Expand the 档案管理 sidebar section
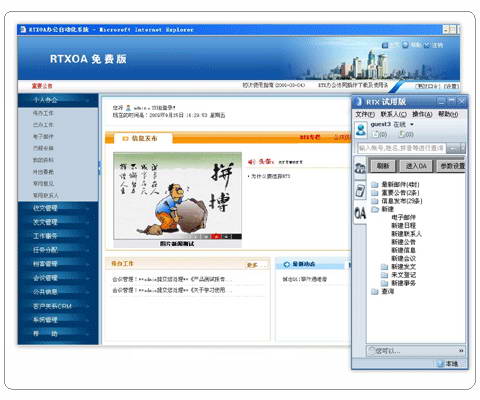Screen dimensions: 480x400 pyautogui.click(x=58, y=264)
